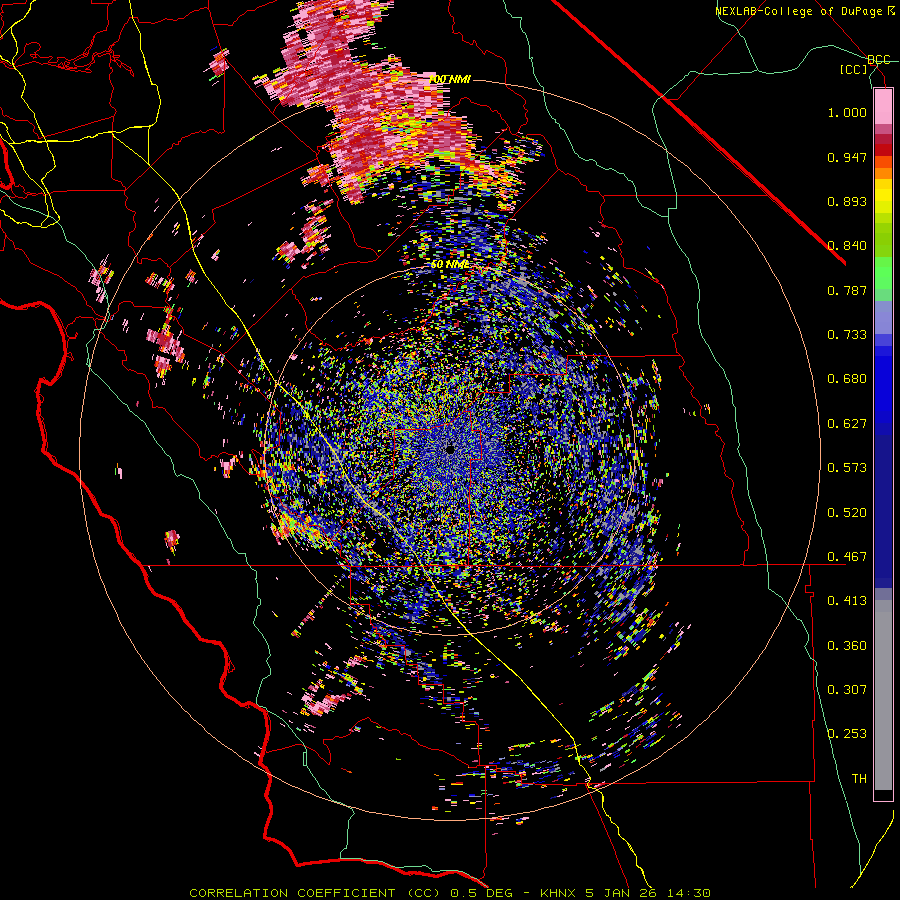Click the 0.467 scale value

pyautogui.click(x=847, y=557)
